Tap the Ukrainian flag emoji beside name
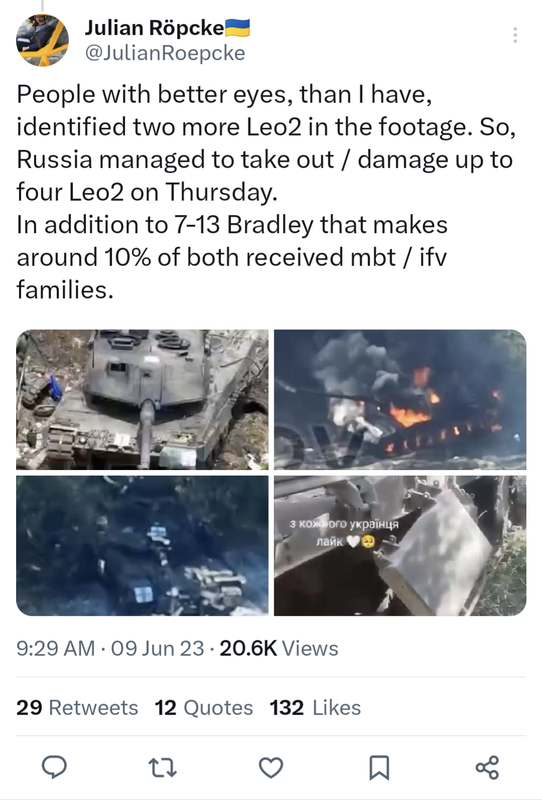 (237, 28)
